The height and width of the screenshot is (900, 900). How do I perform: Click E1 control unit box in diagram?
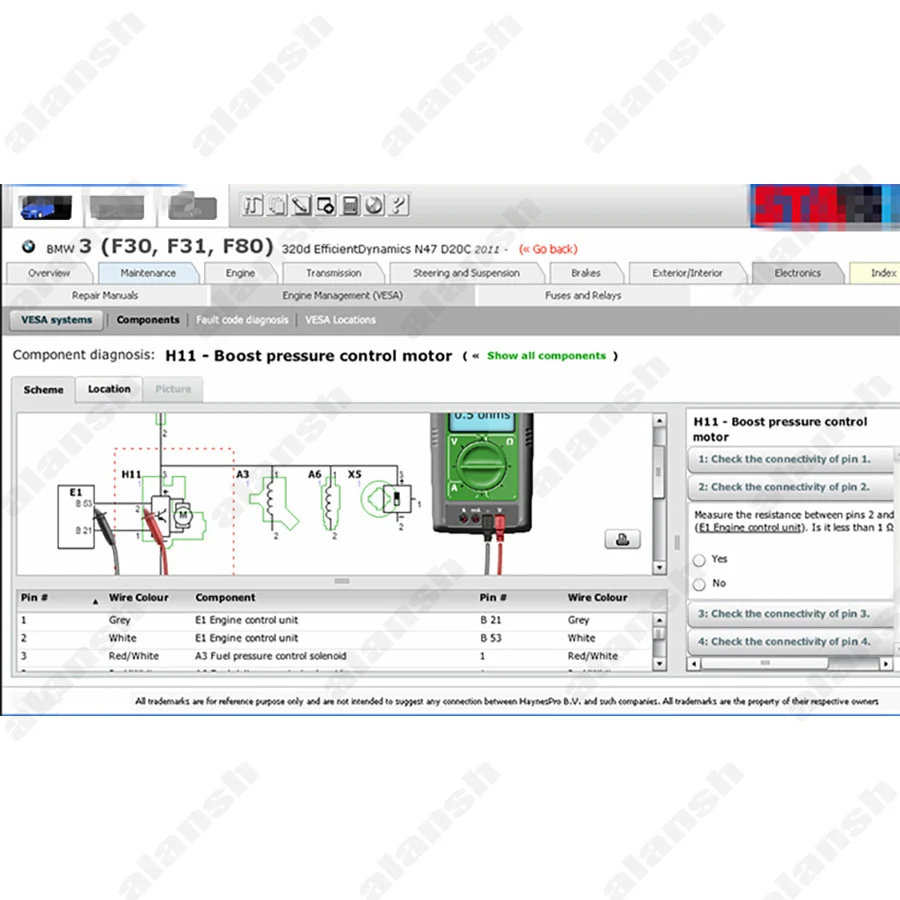pyautogui.click(x=76, y=517)
